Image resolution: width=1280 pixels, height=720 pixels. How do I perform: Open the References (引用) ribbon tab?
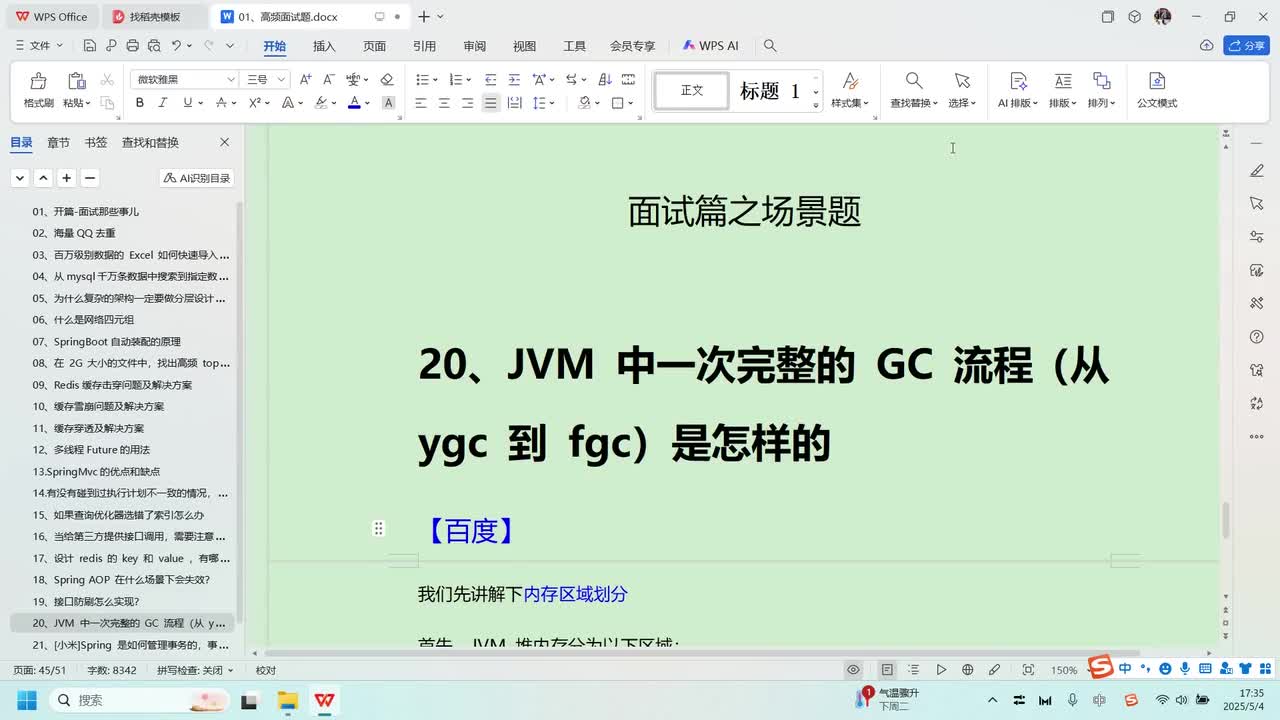click(x=424, y=46)
